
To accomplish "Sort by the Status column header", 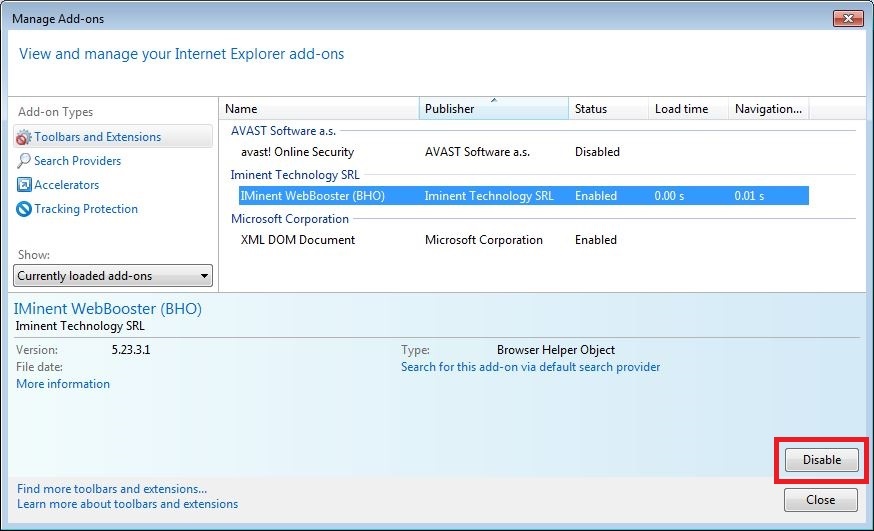I will pyautogui.click(x=608, y=109).
